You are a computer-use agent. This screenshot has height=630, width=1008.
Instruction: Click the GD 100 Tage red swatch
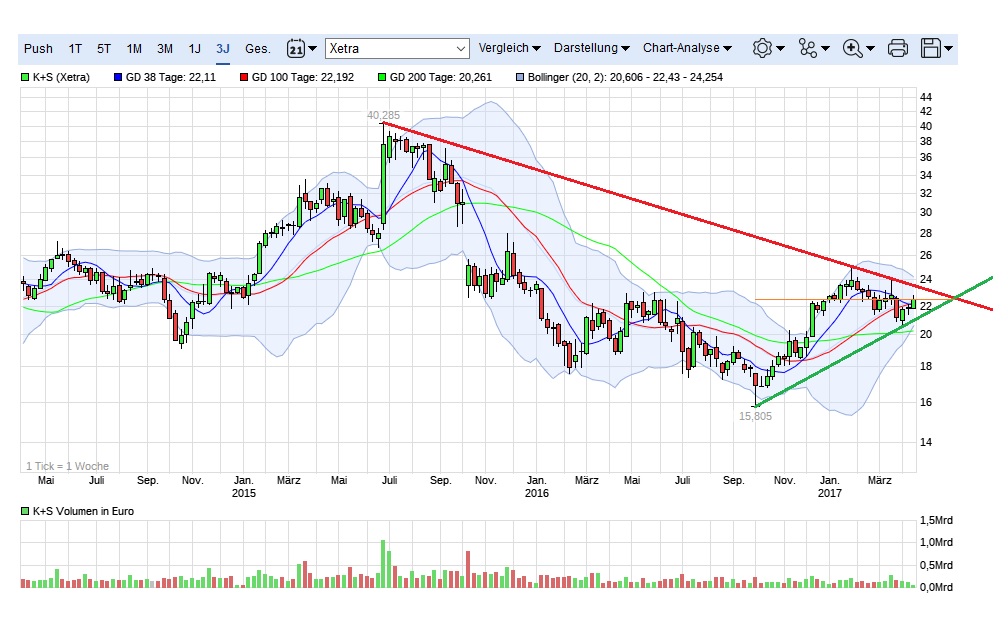(x=244, y=77)
